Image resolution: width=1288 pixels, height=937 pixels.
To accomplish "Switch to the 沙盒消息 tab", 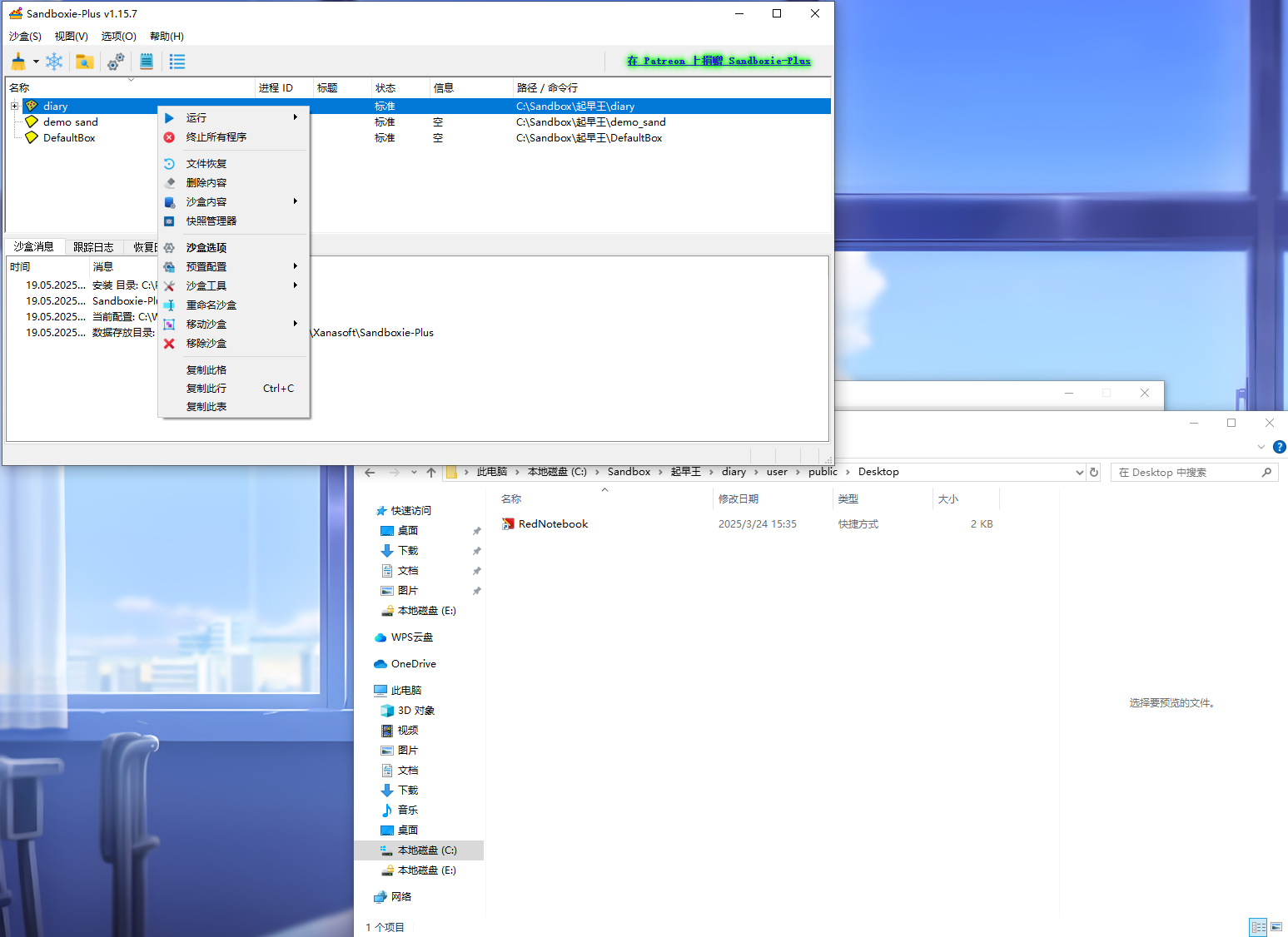I will tap(34, 246).
